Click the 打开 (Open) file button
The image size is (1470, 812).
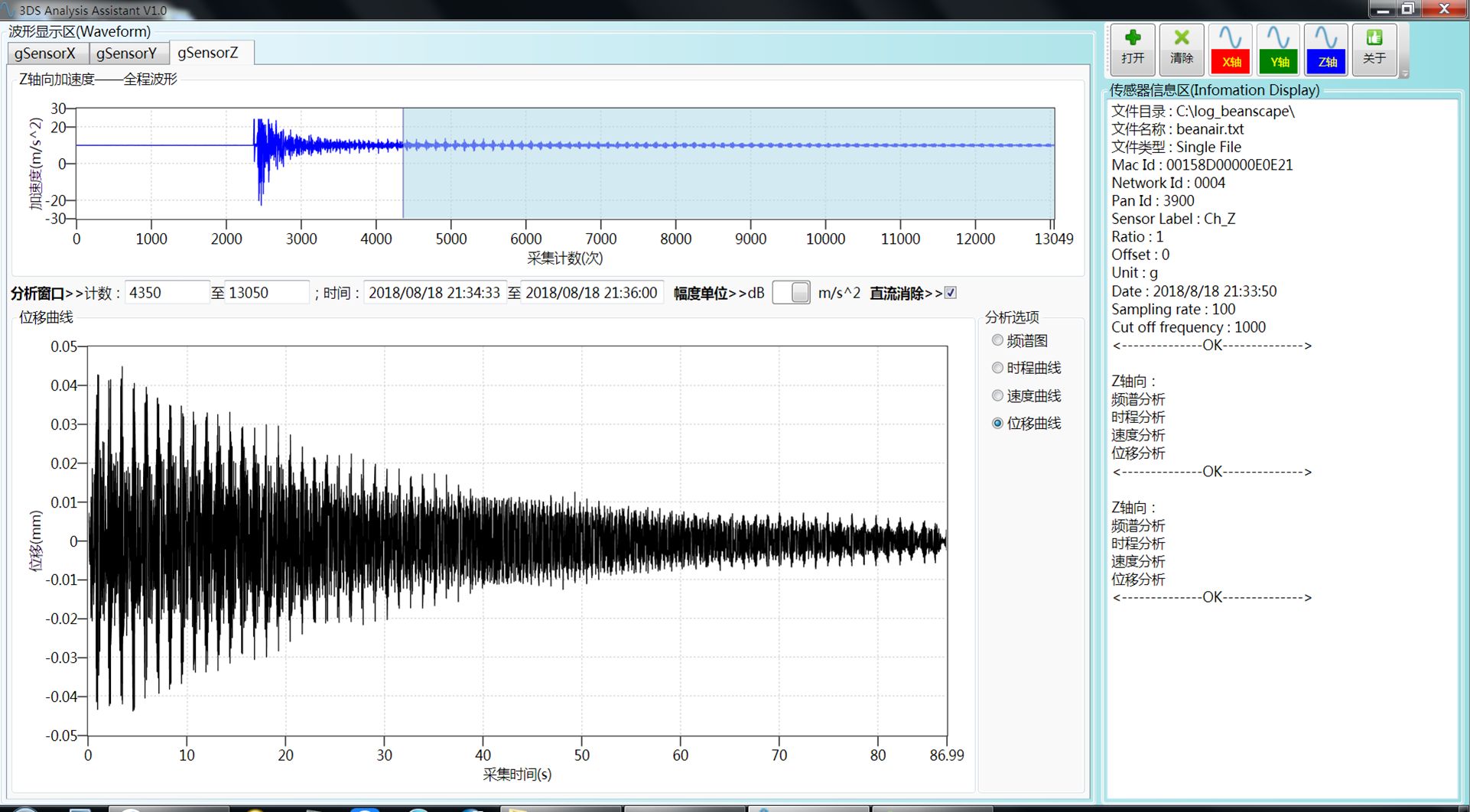coord(1132,49)
